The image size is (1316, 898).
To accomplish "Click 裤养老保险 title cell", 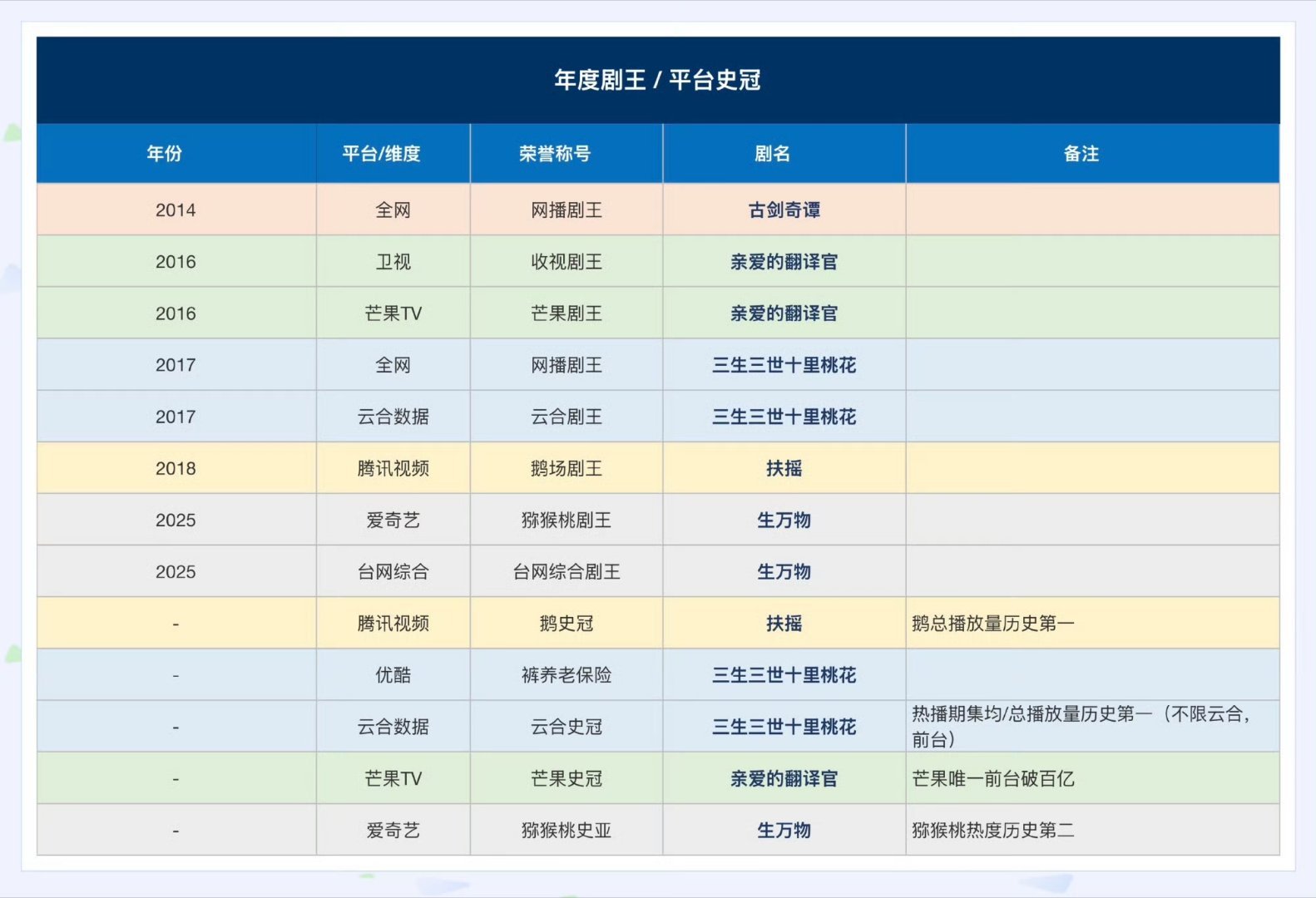I will (x=566, y=675).
